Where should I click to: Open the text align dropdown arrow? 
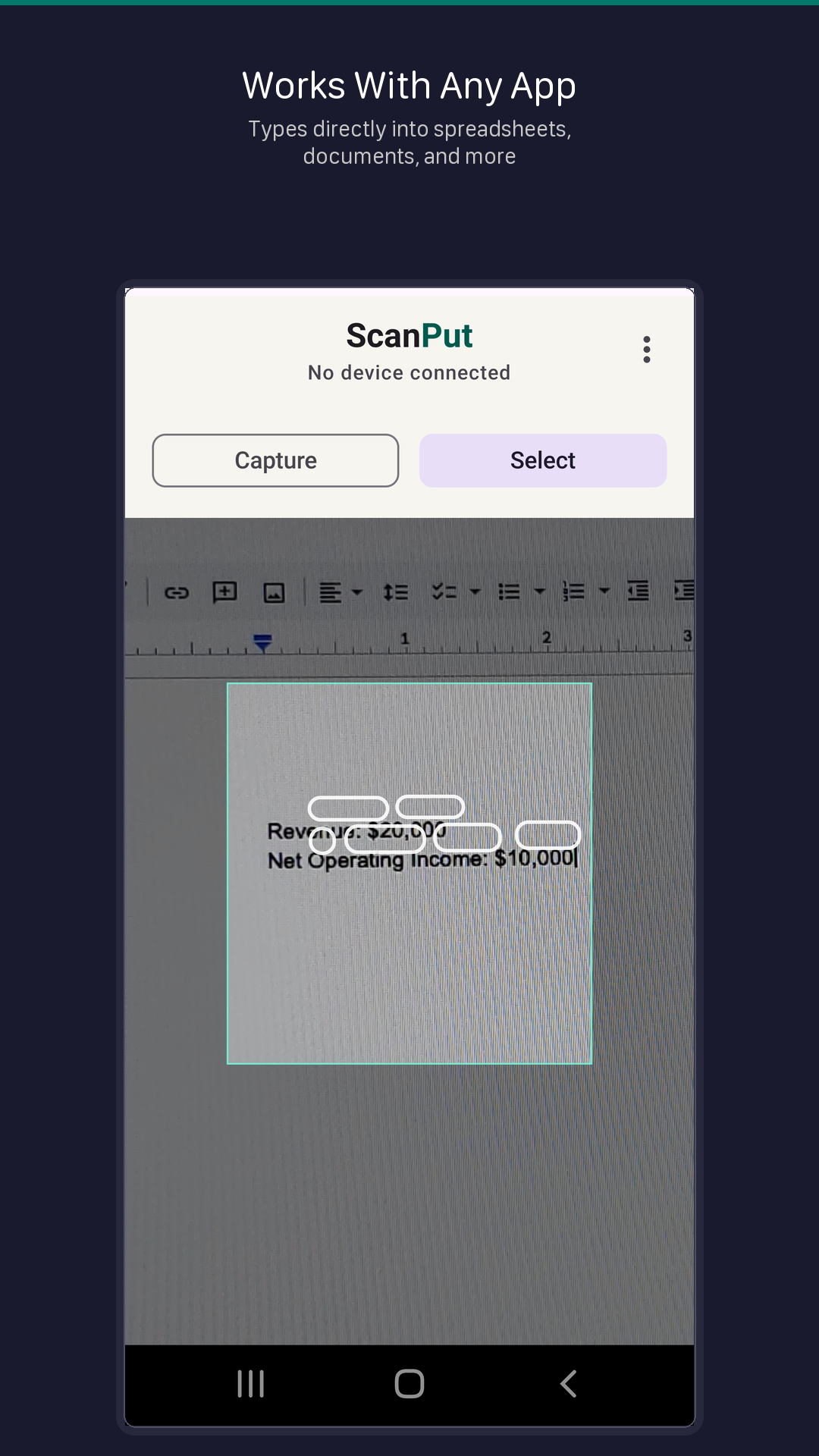(x=357, y=592)
